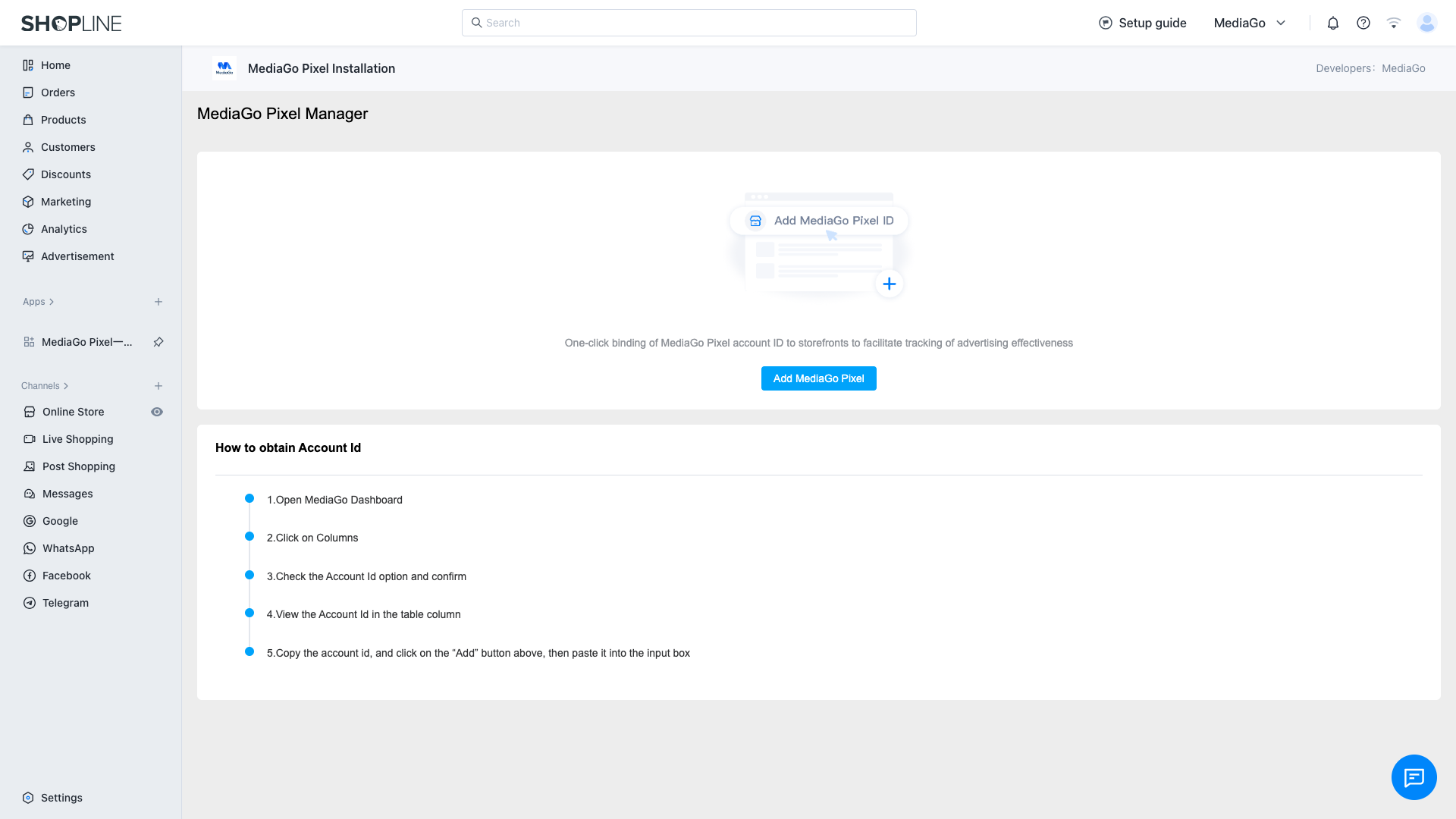Go to Analytics in the sidebar
1456x819 pixels.
(64, 229)
